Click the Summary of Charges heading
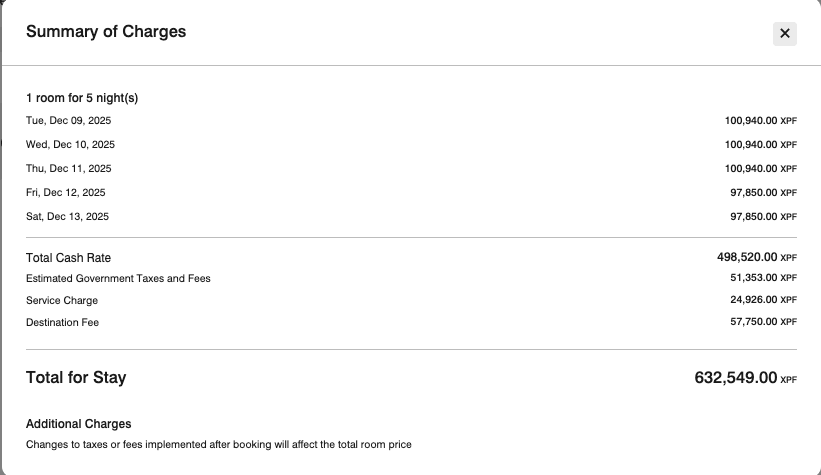Screen dimensions: 821x475 point(106,31)
